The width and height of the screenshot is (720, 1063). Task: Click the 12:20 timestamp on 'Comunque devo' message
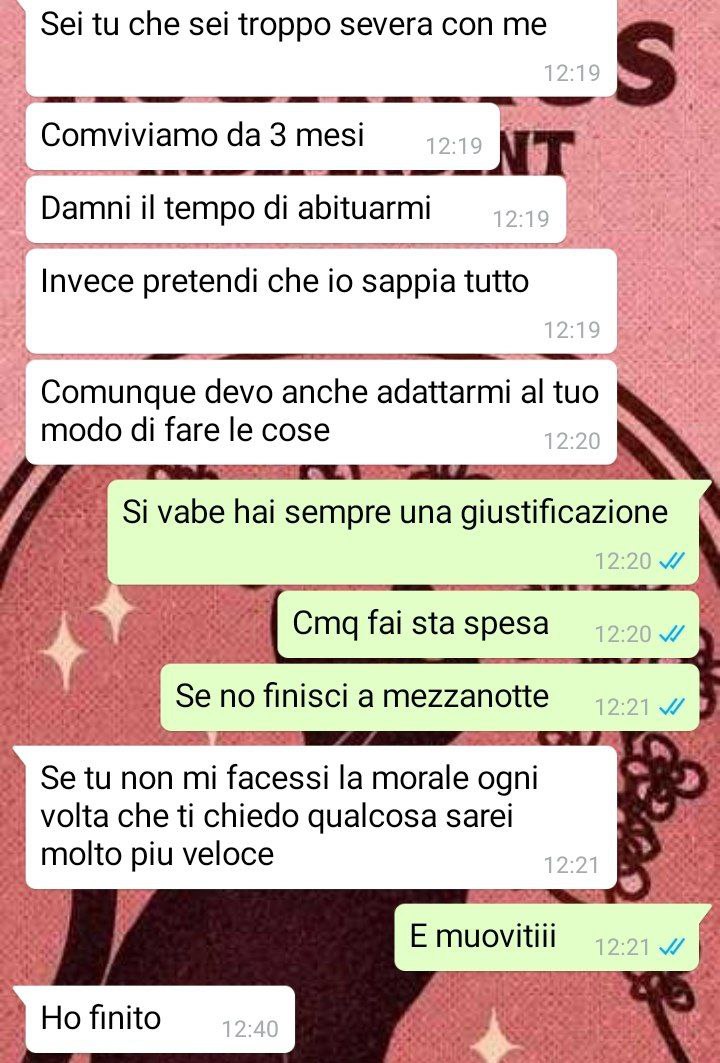572,441
